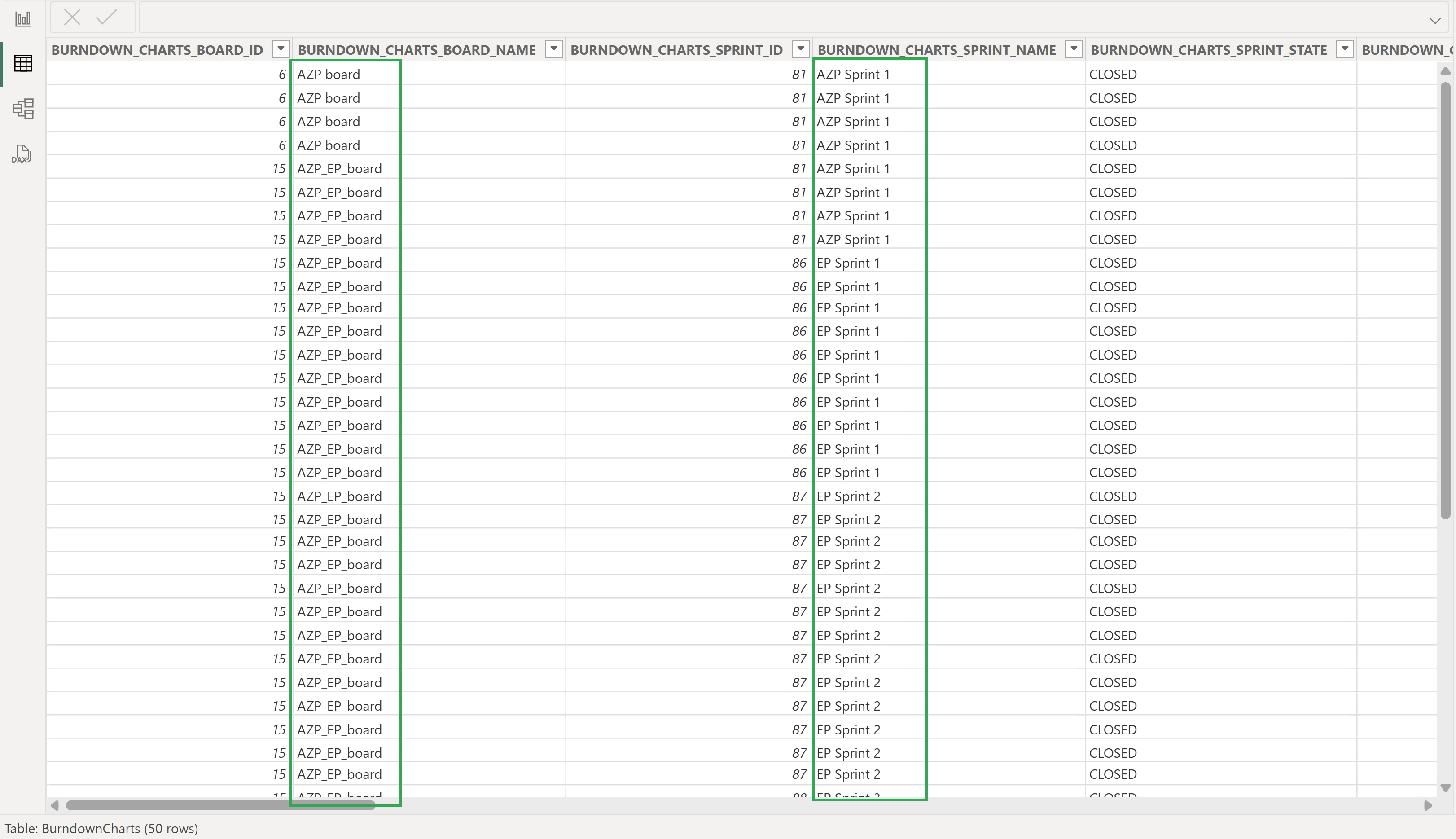This screenshot has height=839, width=1456.
Task: Select a cell containing AZP board
Action: tap(328, 74)
